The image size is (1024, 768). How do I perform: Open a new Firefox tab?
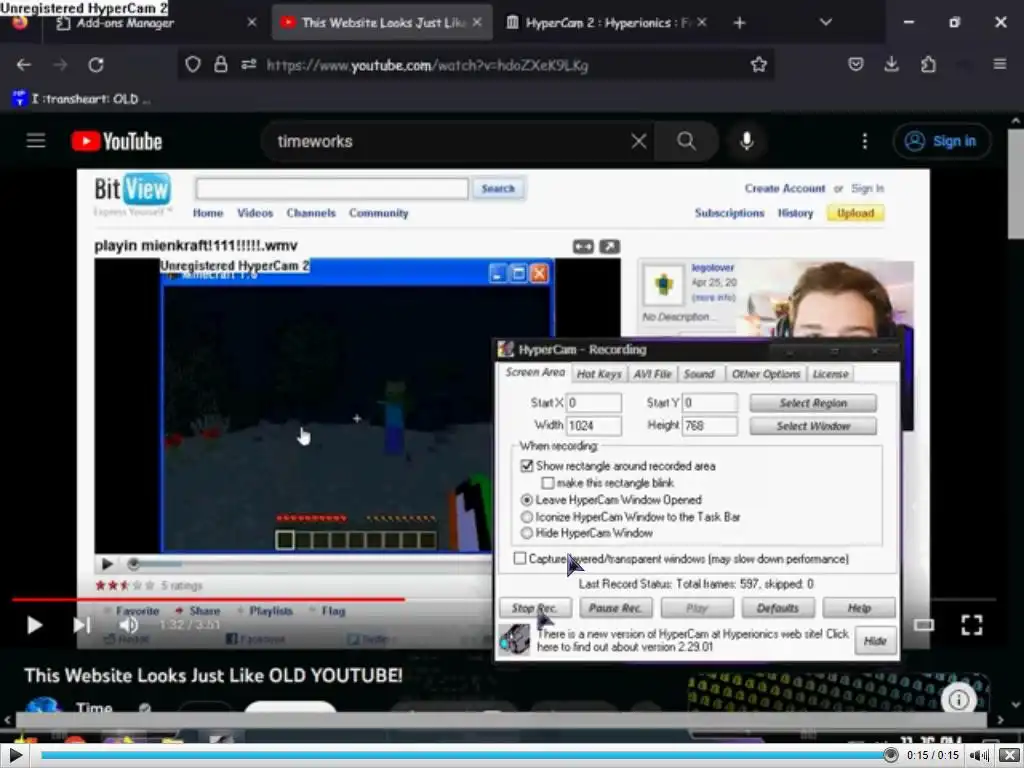[x=739, y=23]
